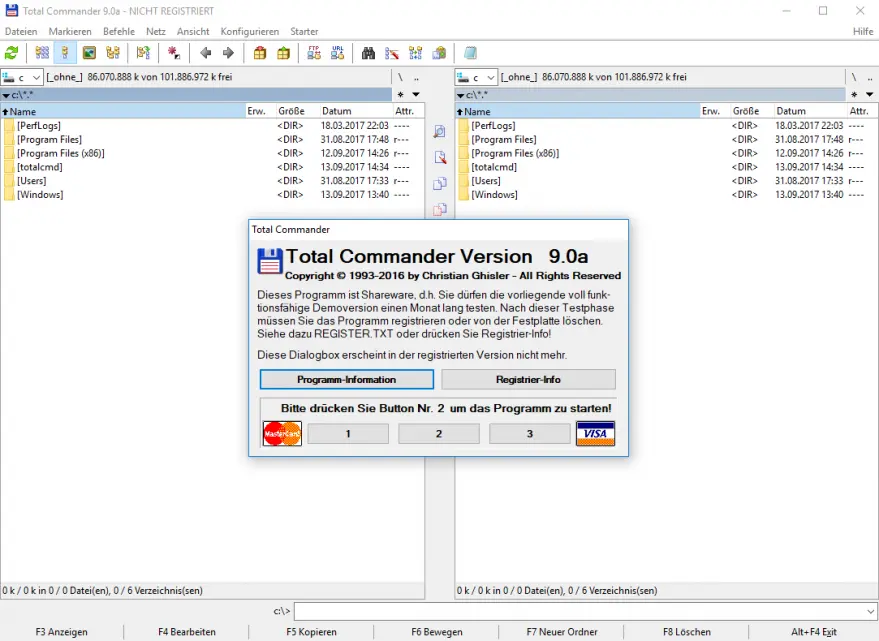The width and height of the screenshot is (879, 641).
Task: Click the F3 Anzeigen button
Action: pyautogui.click(x=62, y=632)
